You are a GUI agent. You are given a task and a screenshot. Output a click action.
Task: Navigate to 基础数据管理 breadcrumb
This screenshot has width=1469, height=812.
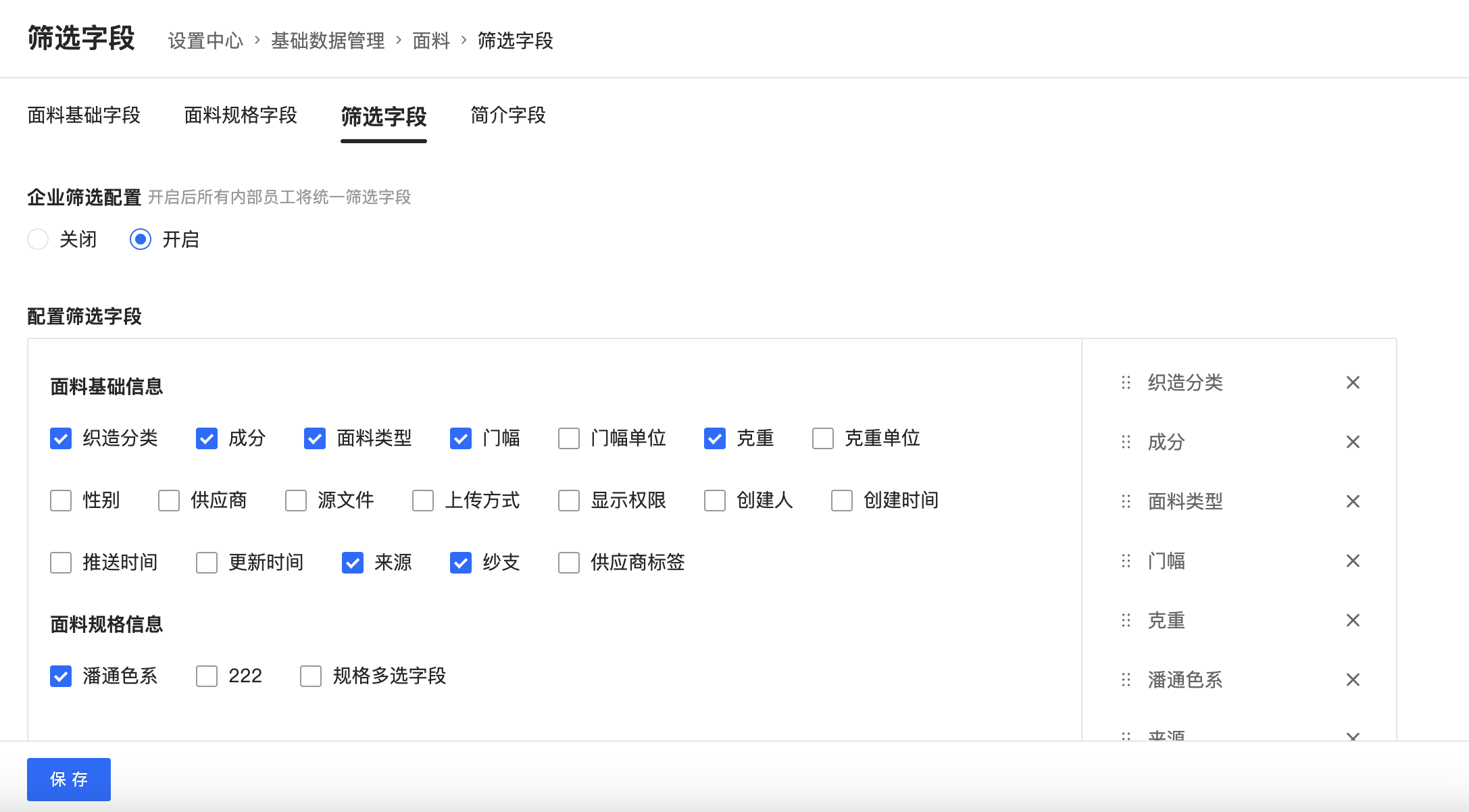328,41
